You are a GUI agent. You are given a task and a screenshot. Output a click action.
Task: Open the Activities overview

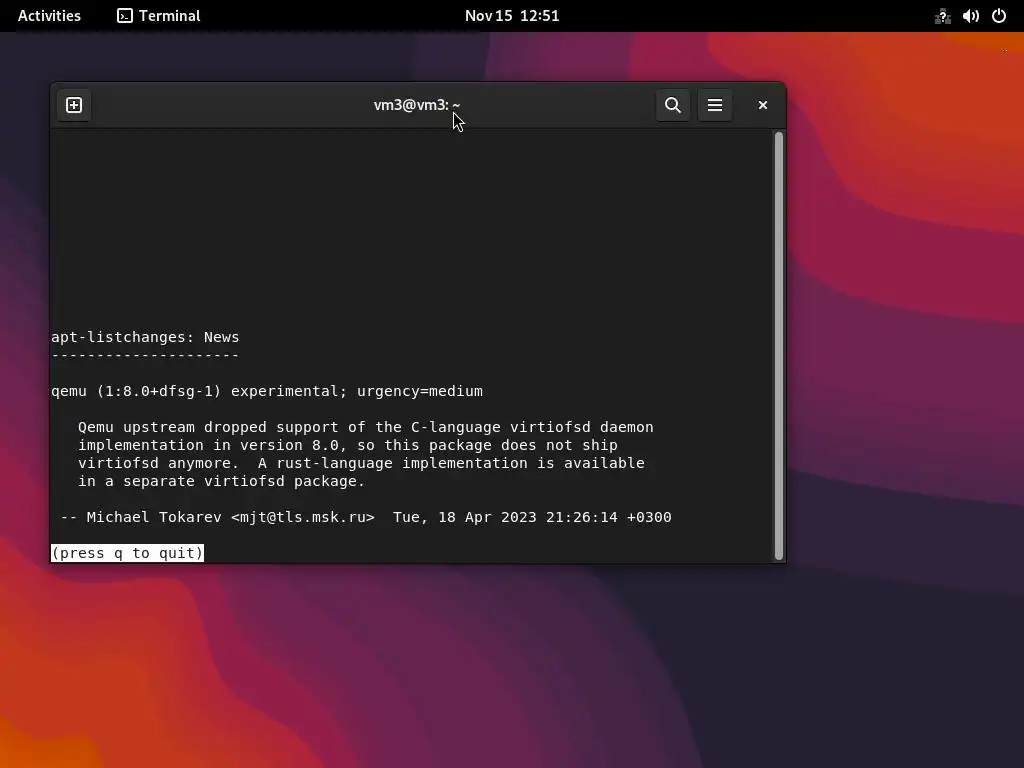pyautogui.click(x=49, y=16)
